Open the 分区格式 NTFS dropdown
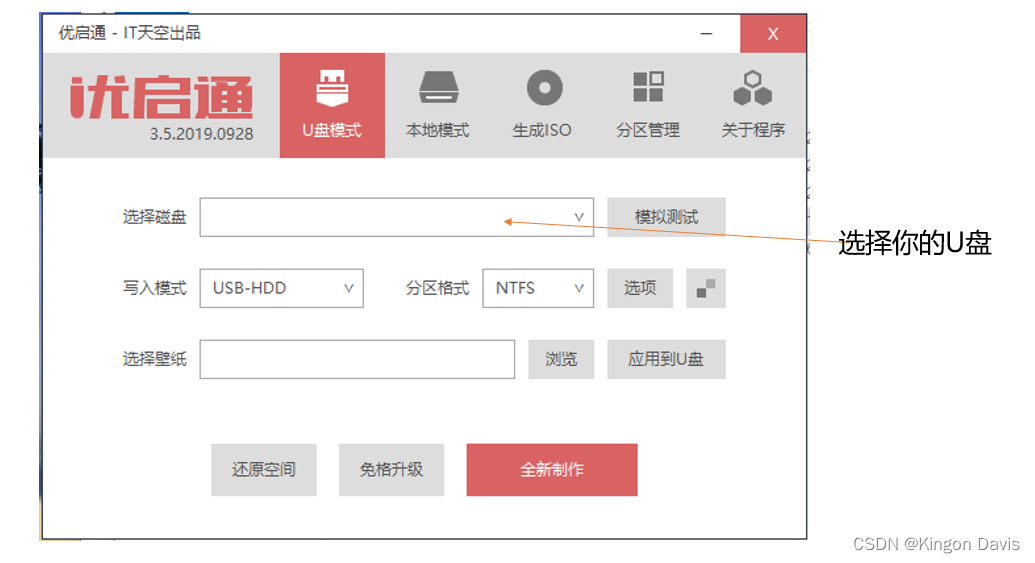Image resolution: width=1035 pixels, height=563 pixels. (x=538, y=288)
